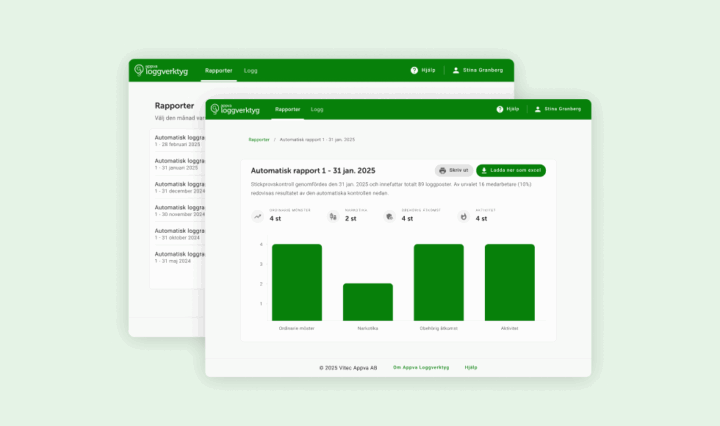Screen dimensions: 720x426
Task: Open the Rapporter tab in the front window
Action: coord(288,108)
